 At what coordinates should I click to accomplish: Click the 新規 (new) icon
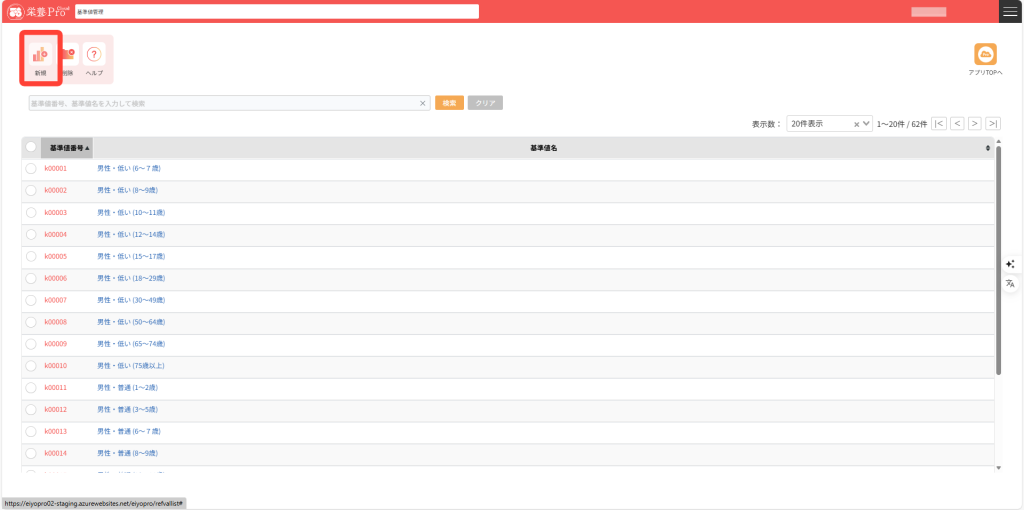(41, 58)
